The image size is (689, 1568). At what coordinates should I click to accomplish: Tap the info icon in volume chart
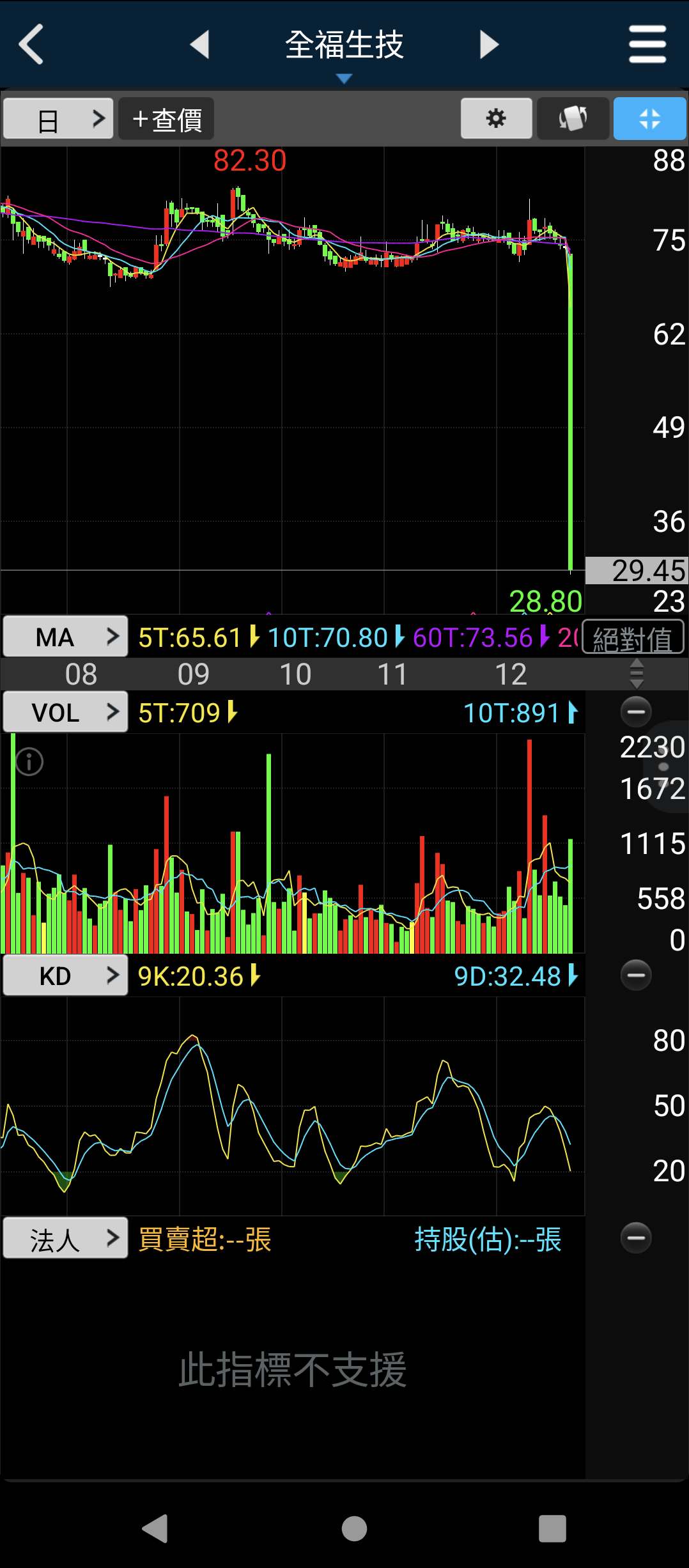coord(29,762)
